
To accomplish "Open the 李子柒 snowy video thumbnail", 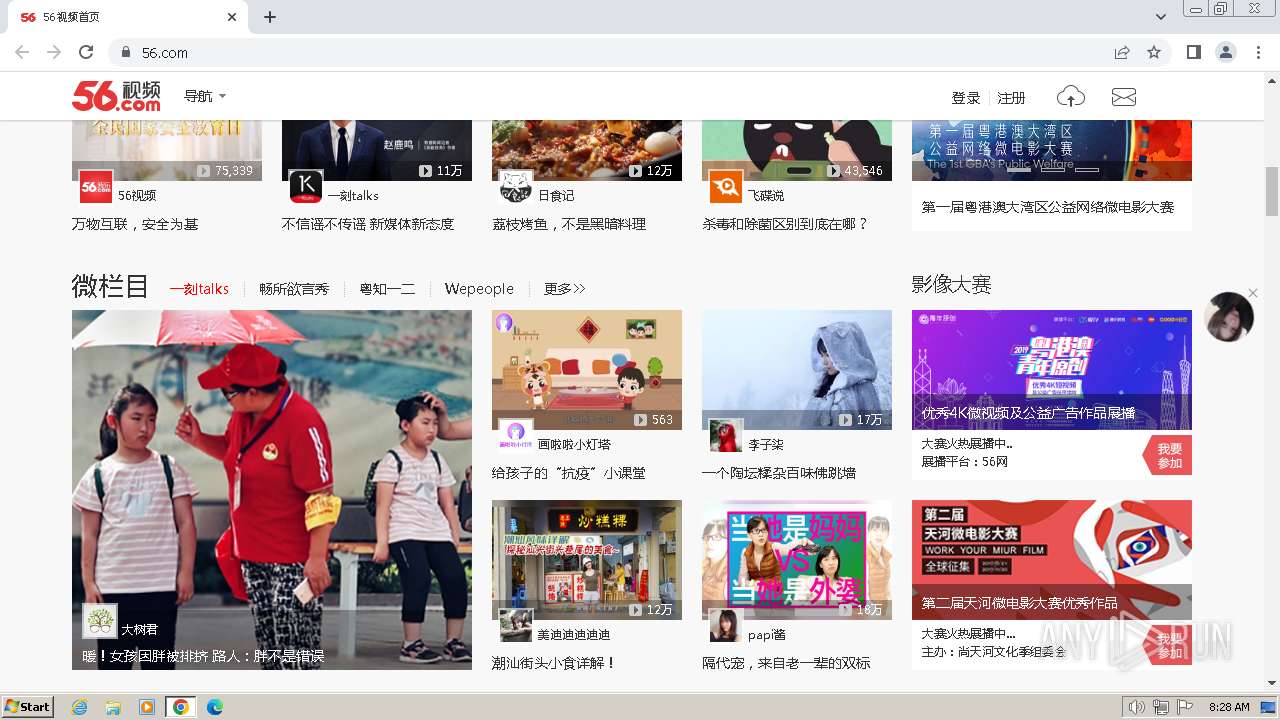I will [x=797, y=370].
